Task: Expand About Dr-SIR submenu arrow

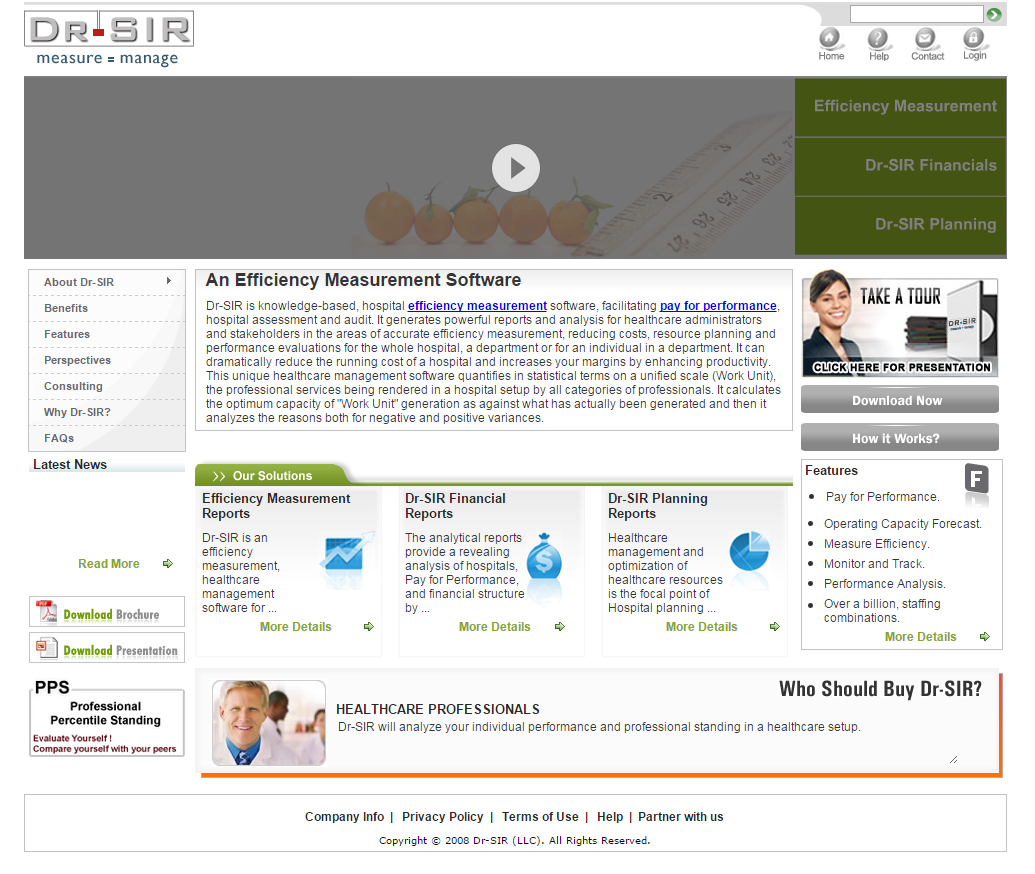Action: coord(169,281)
